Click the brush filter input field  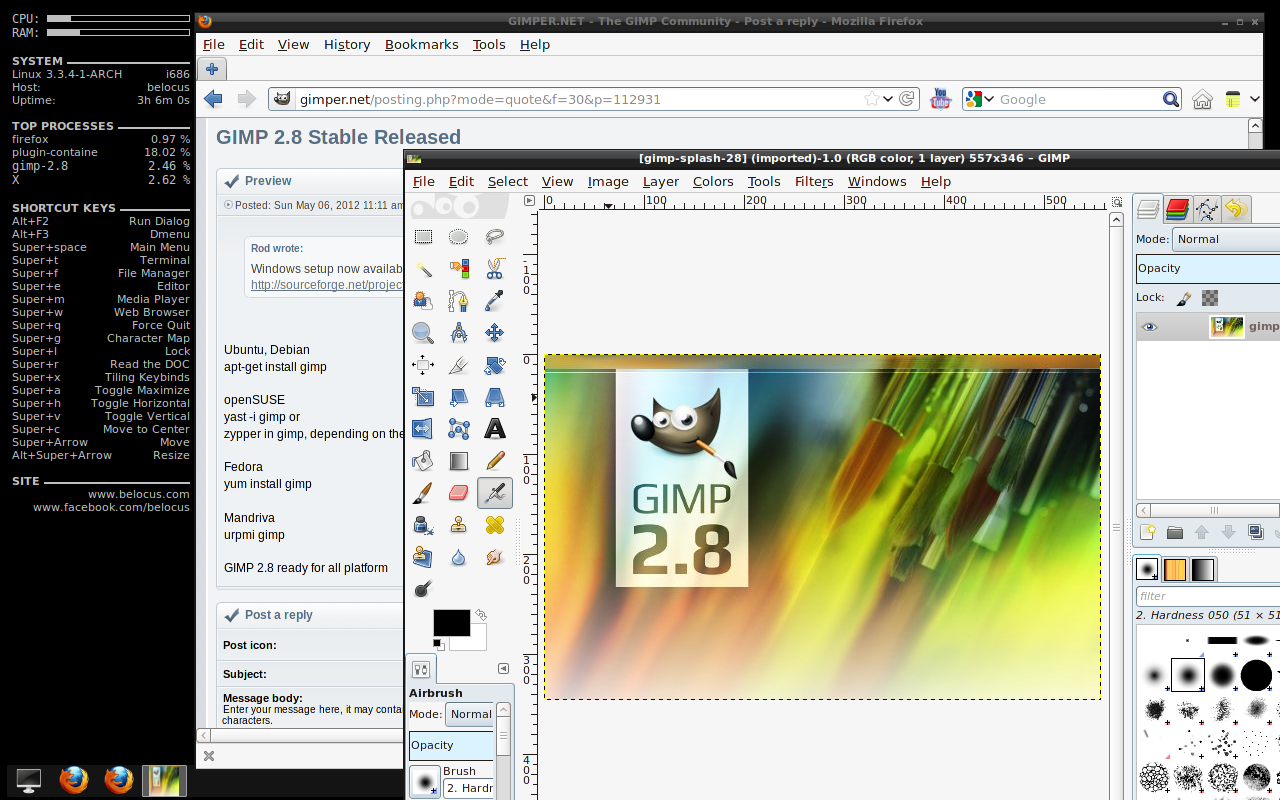click(x=1208, y=596)
